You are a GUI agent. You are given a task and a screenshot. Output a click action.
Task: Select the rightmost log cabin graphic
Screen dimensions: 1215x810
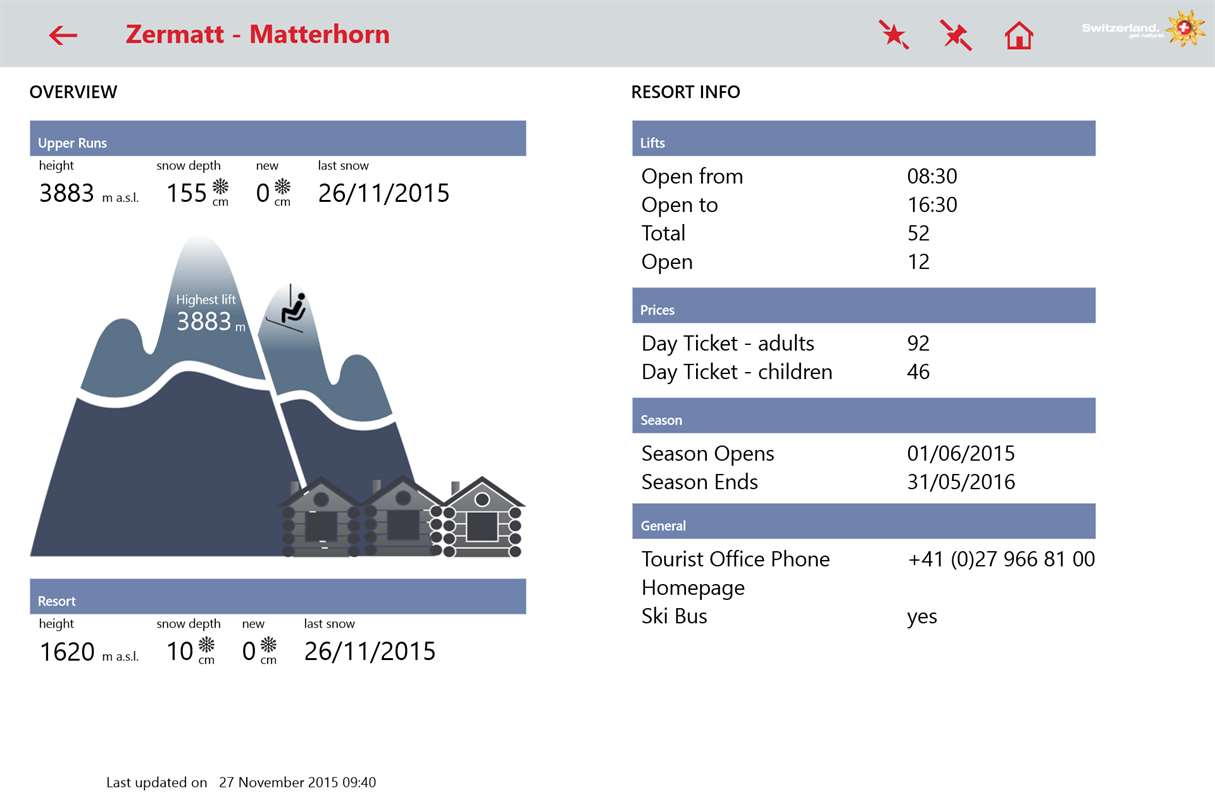(482, 517)
